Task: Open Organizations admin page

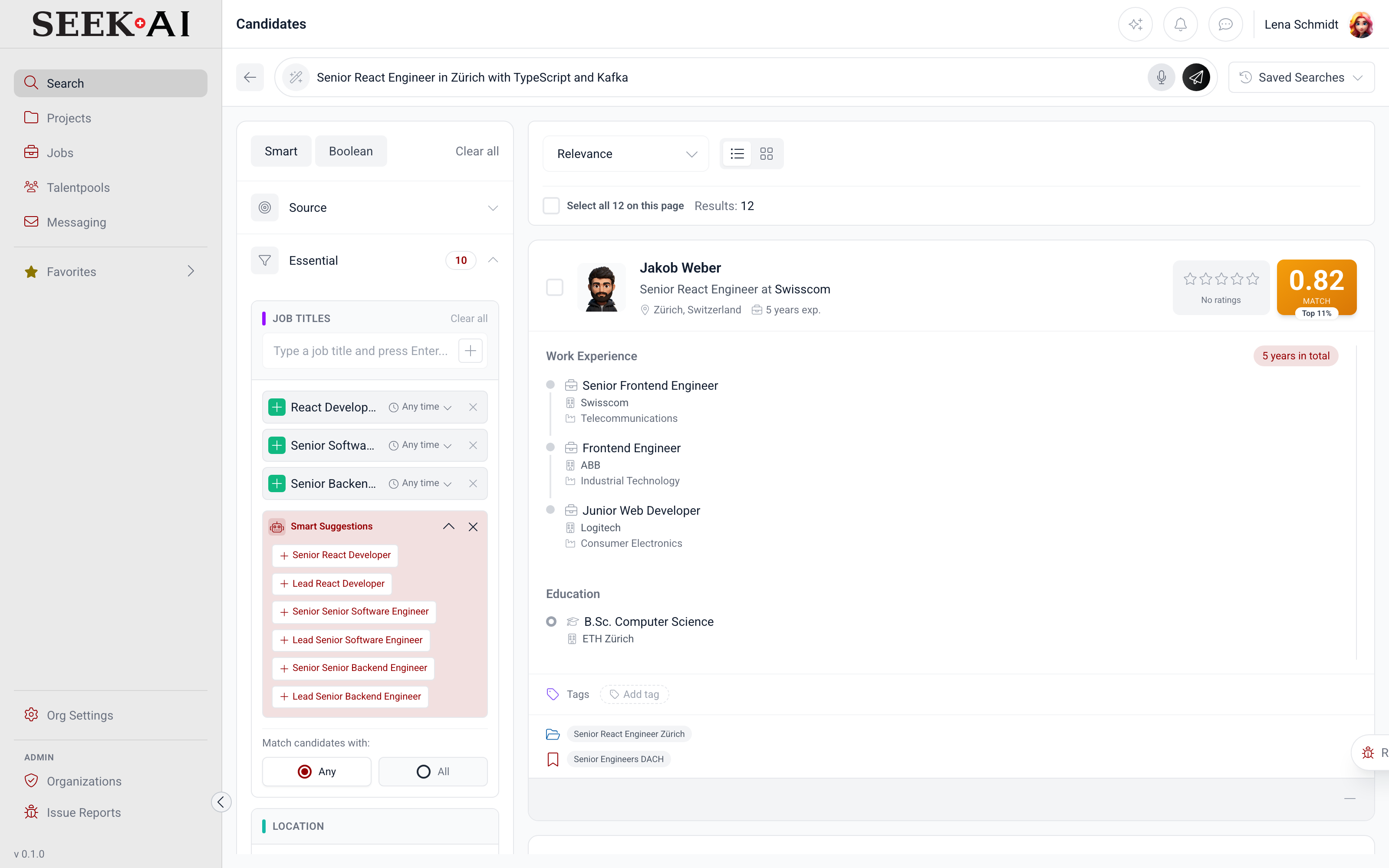Action: click(x=110, y=781)
